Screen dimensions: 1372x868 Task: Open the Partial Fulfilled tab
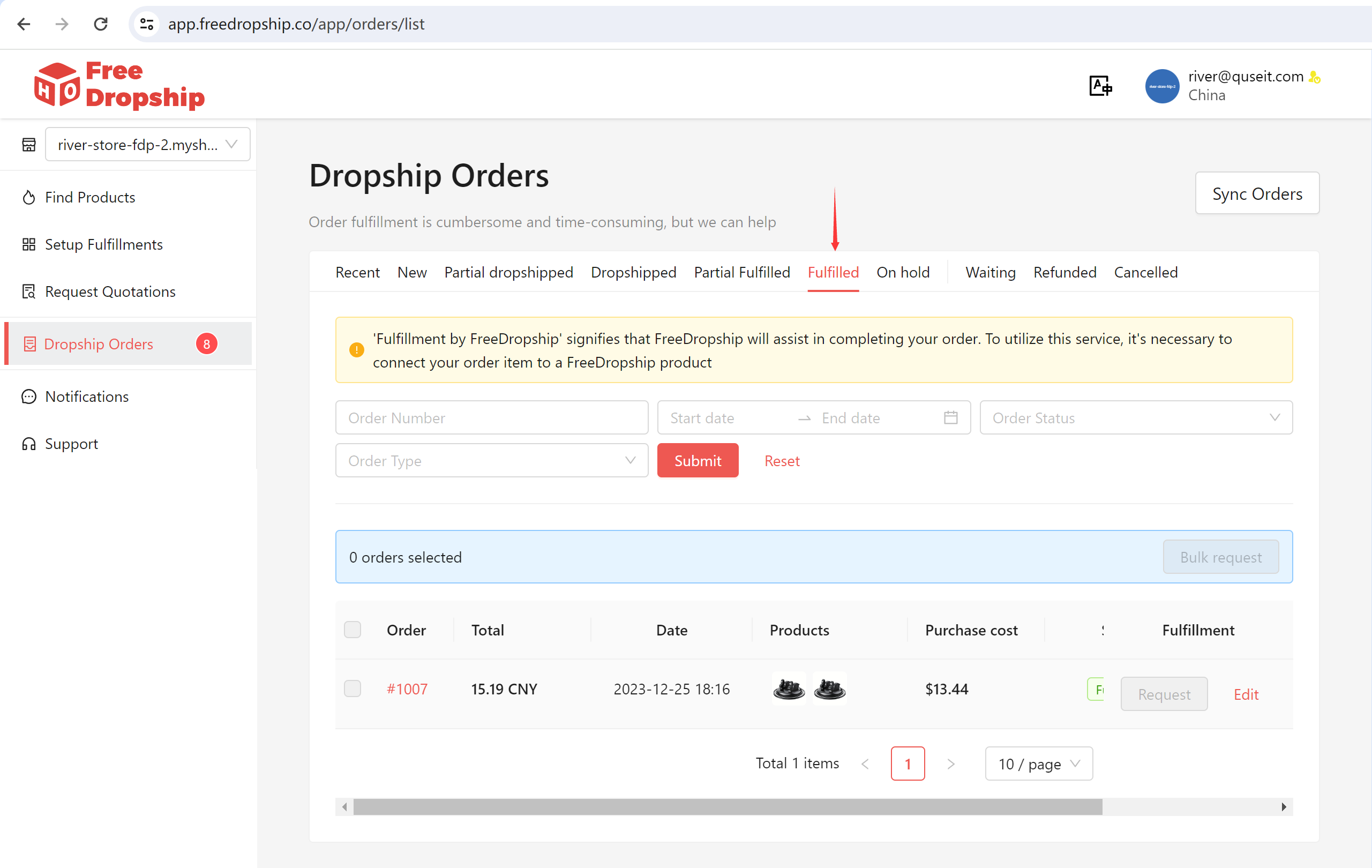pos(742,272)
